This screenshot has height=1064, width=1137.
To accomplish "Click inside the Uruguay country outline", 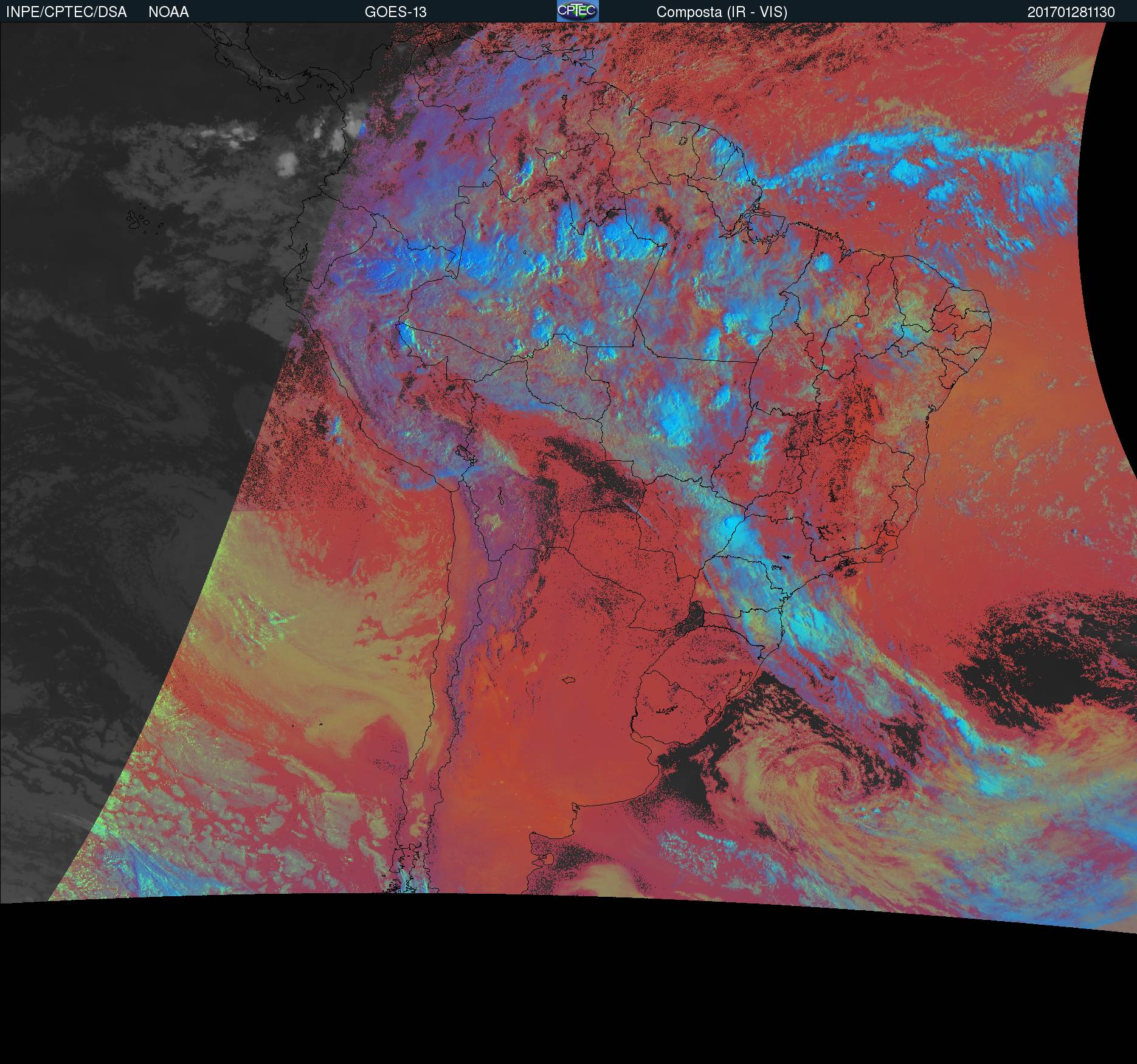I will pyautogui.click(x=669, y=699).
